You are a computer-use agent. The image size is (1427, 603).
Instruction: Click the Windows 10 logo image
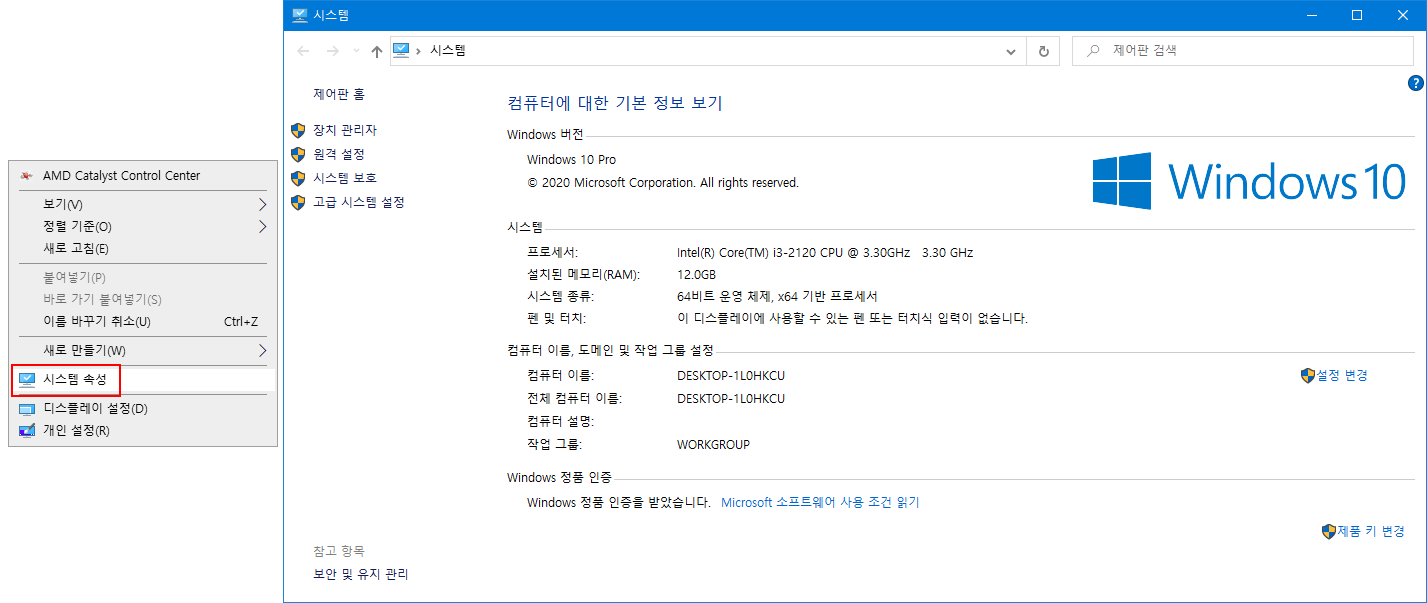(1249, 181)
